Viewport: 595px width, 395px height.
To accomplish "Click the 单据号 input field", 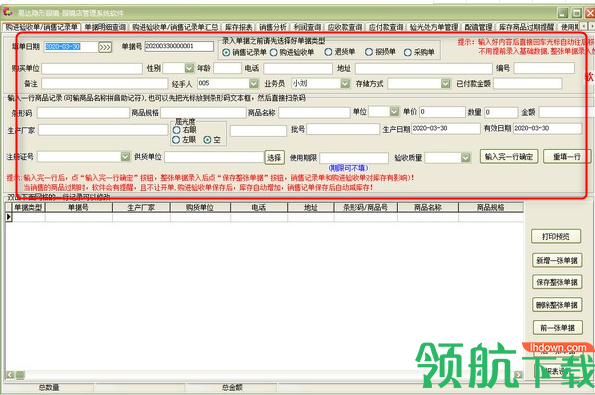I will (179, 46).
